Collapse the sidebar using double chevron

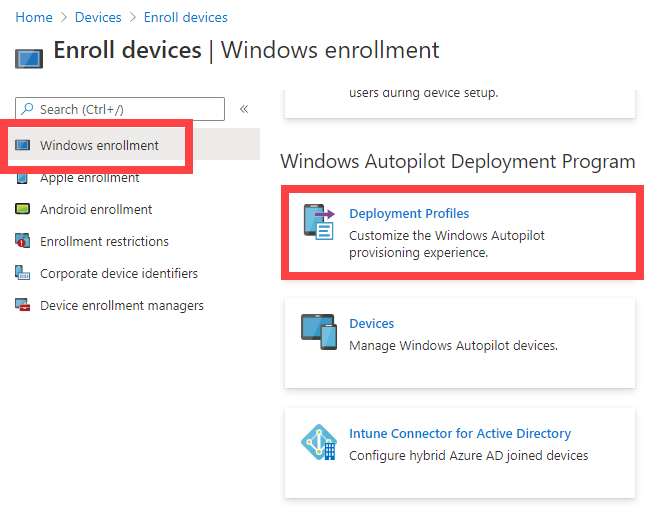point(244,109)
